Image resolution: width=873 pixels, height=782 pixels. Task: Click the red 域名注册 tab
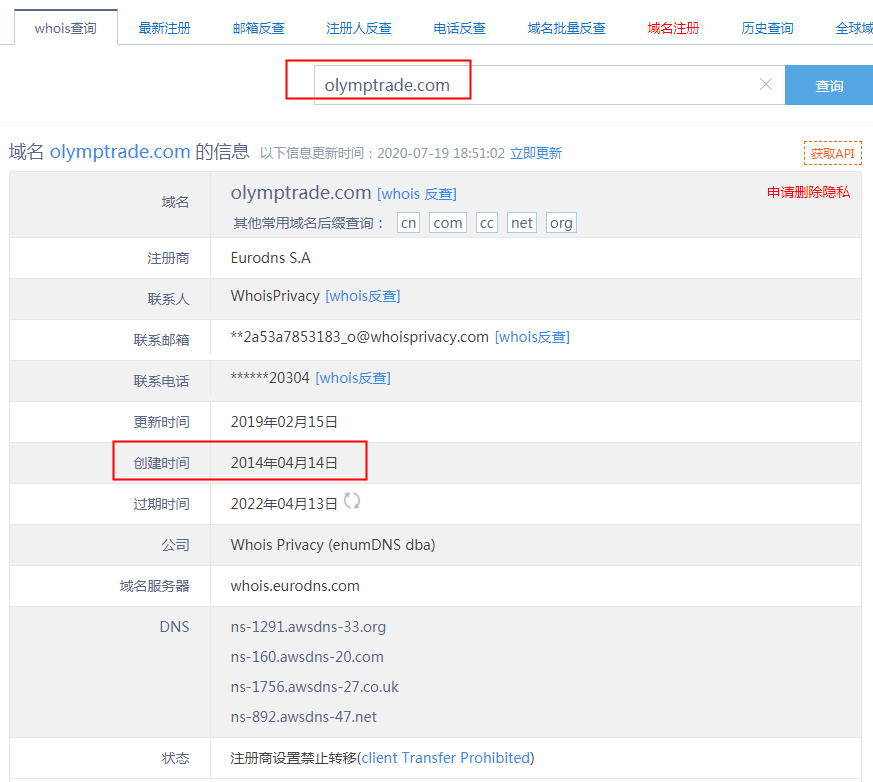tap(673, 28)
